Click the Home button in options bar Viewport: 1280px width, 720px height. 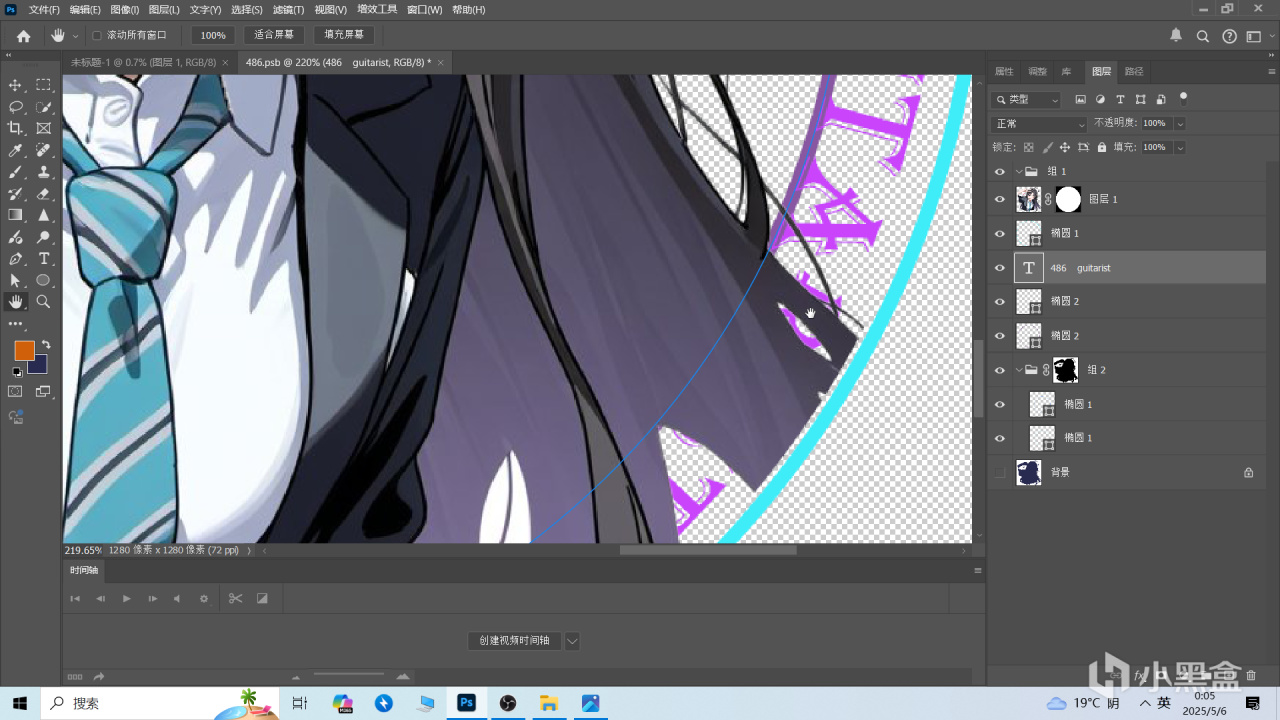(24, 35)
